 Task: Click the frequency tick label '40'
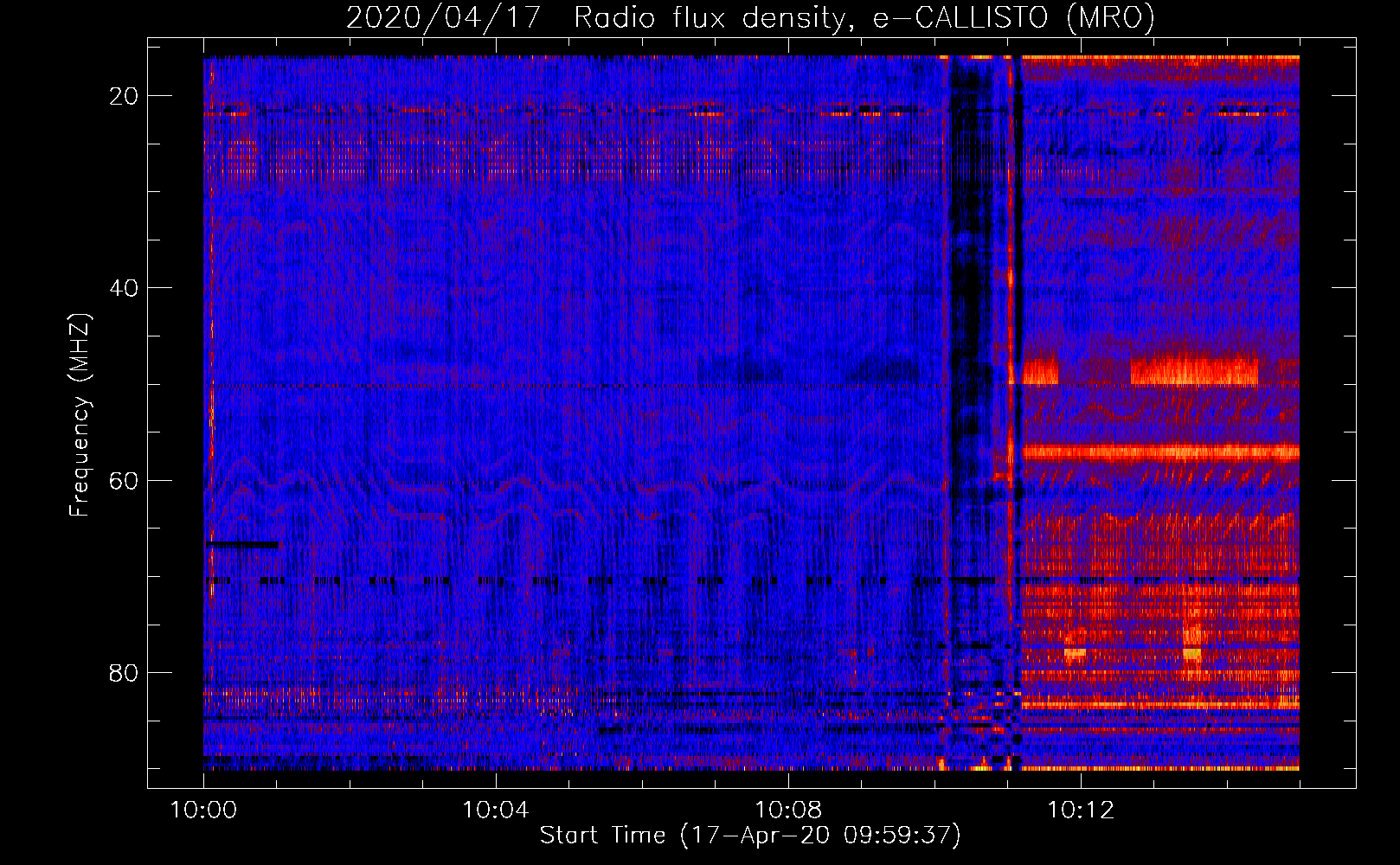[124, 288]
